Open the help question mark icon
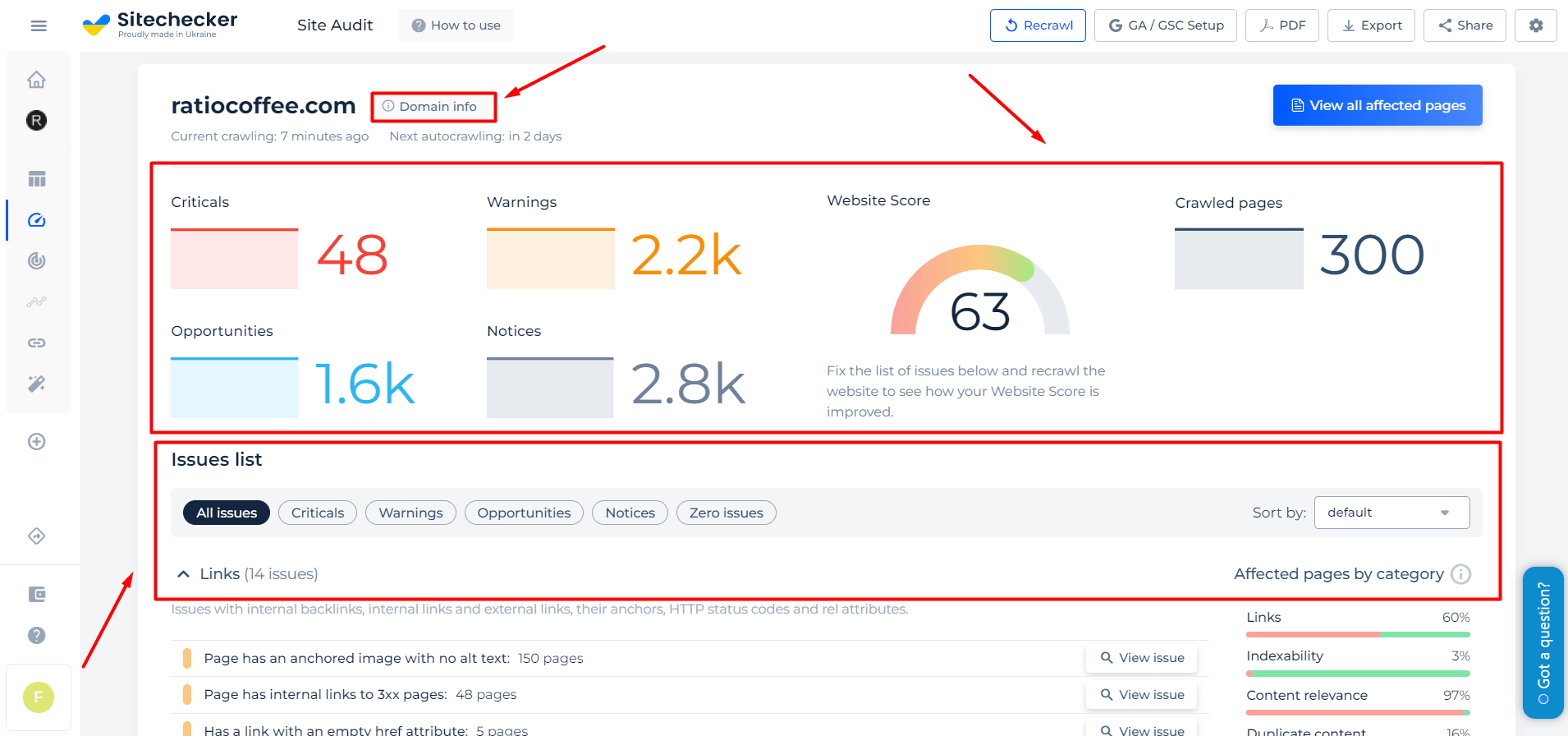Screen dimensions: 1568x736 tap(37, 635)
